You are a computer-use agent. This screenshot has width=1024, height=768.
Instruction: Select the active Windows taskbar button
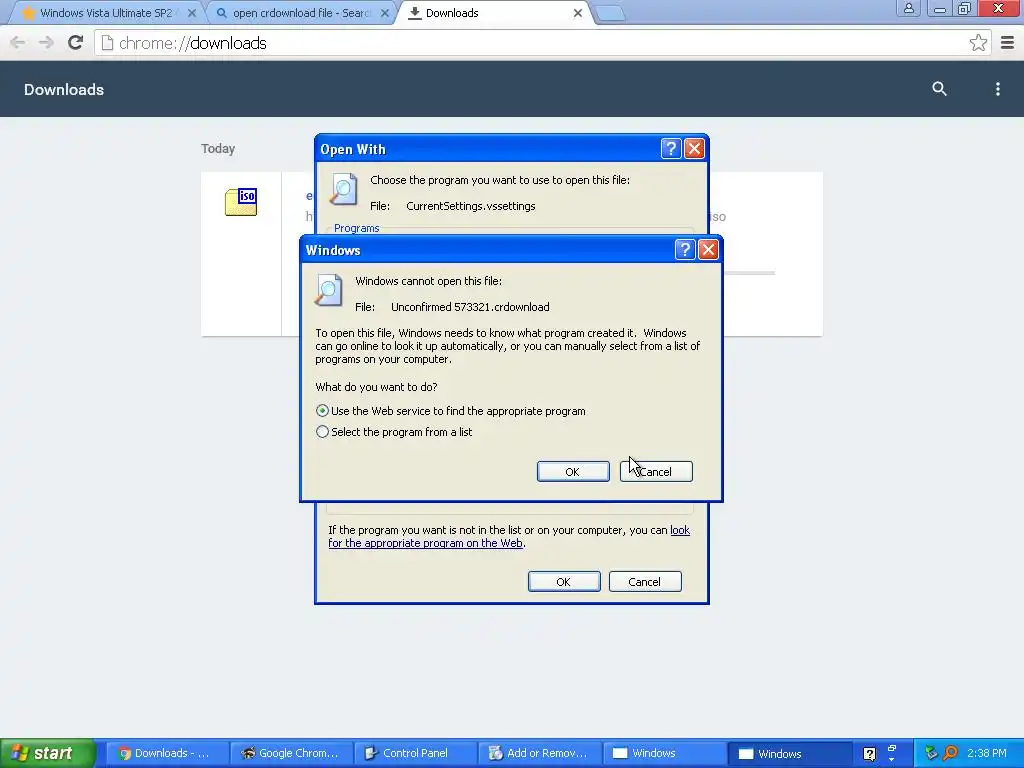tap(789, 753)
